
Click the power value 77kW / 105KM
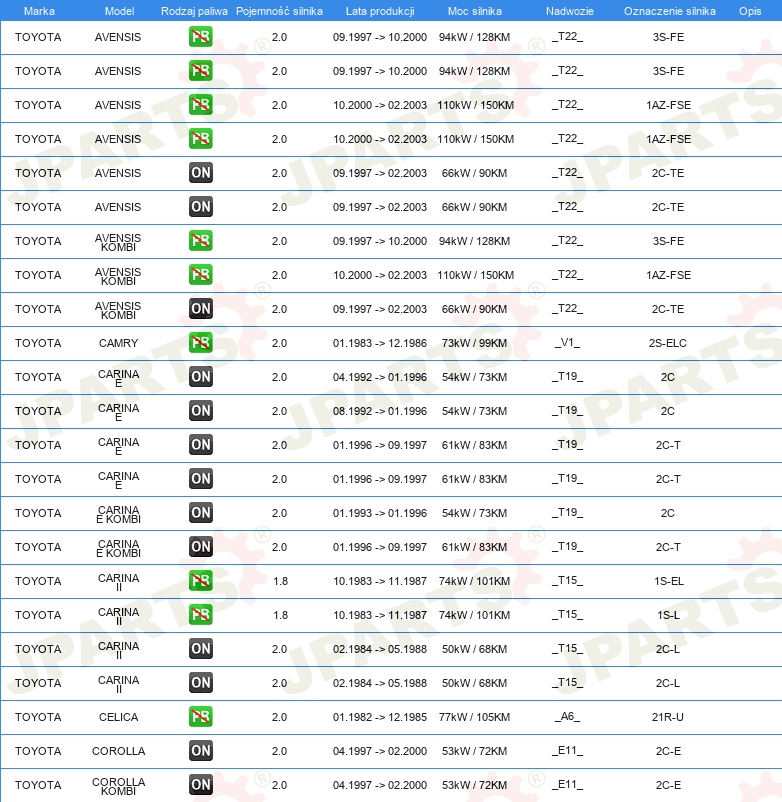(474, 717)
